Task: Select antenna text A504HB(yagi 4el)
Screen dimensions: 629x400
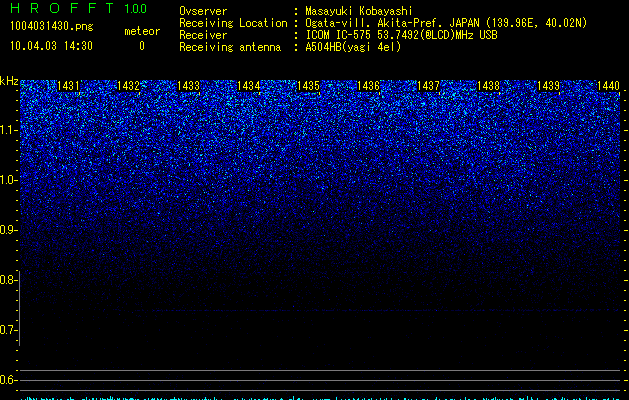Action: (353, 47)
